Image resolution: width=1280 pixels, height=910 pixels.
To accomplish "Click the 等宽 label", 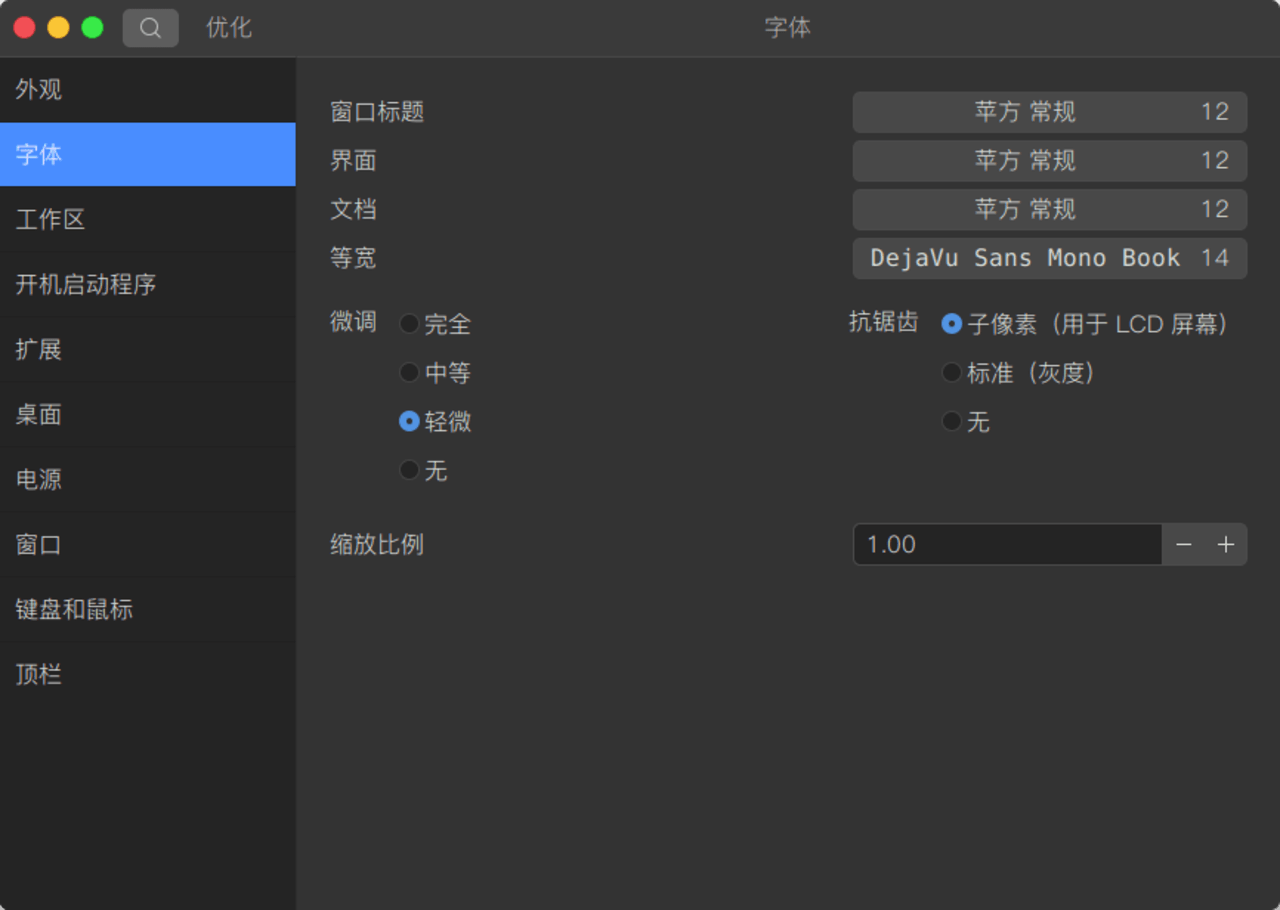I will pos(353,258).
